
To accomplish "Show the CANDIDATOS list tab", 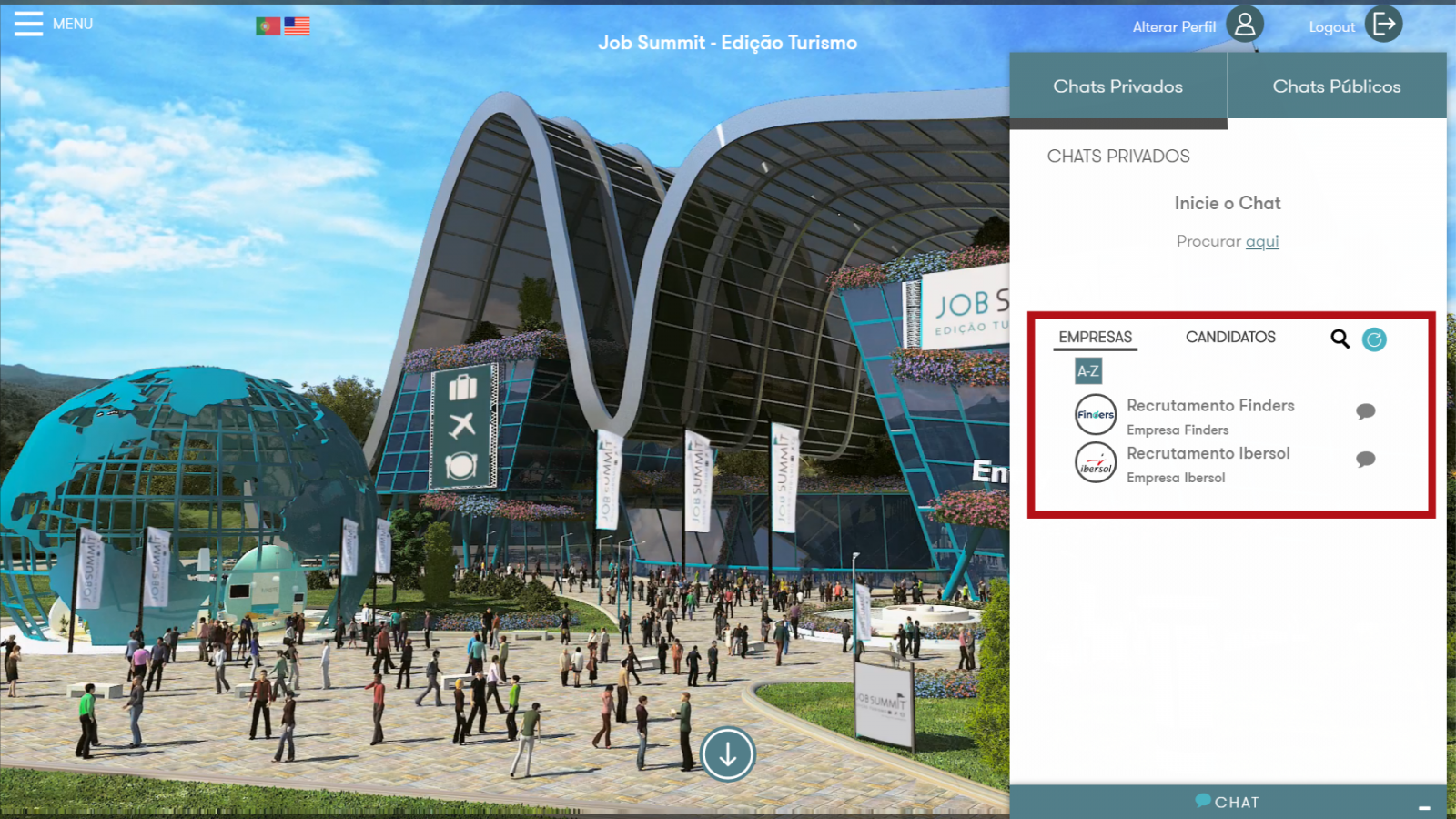I will point(1230,337).
